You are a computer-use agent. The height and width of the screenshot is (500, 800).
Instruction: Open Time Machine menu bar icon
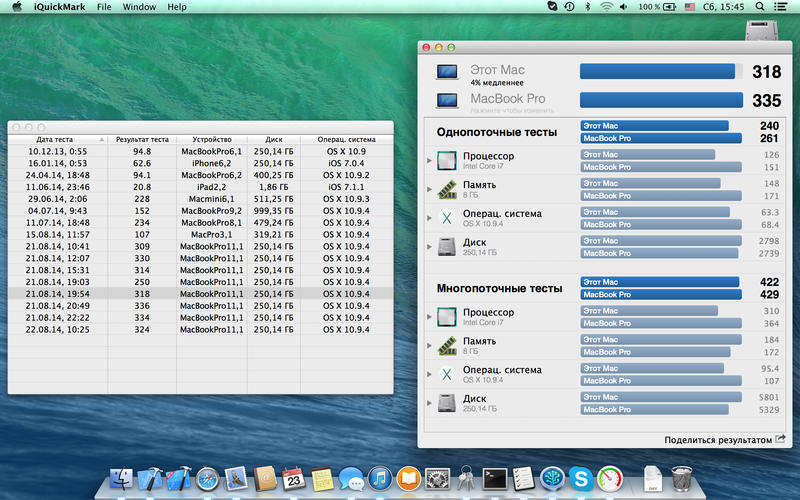(569, 7)
